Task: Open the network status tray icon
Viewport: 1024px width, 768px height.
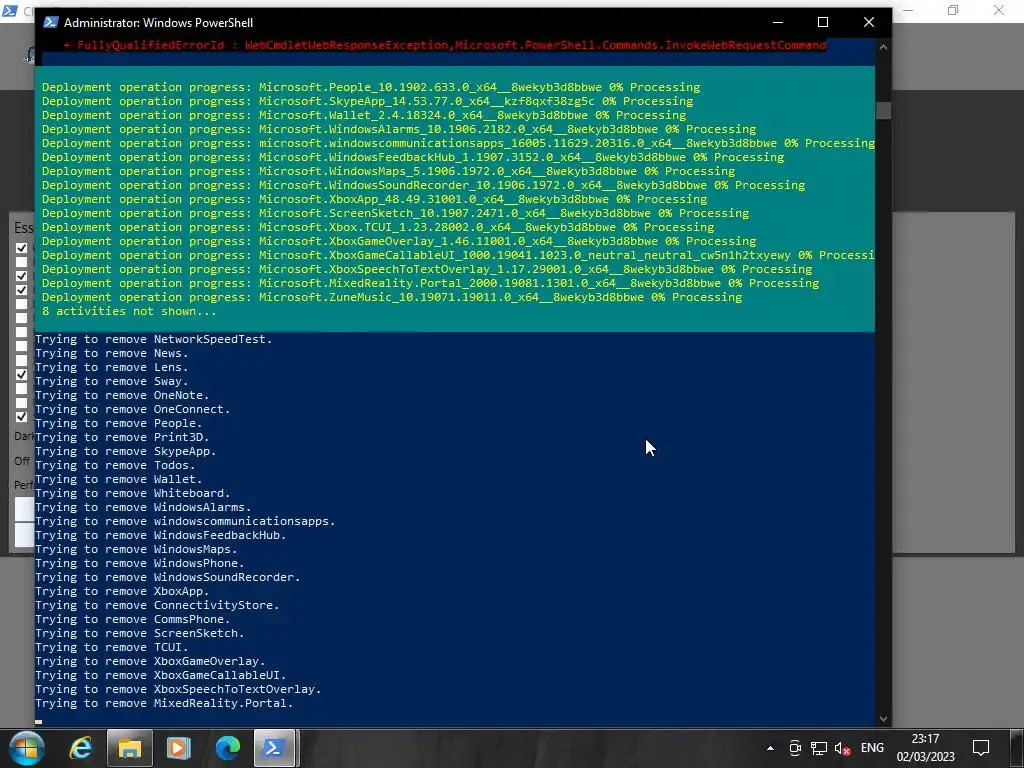Action: click(819, 748)
